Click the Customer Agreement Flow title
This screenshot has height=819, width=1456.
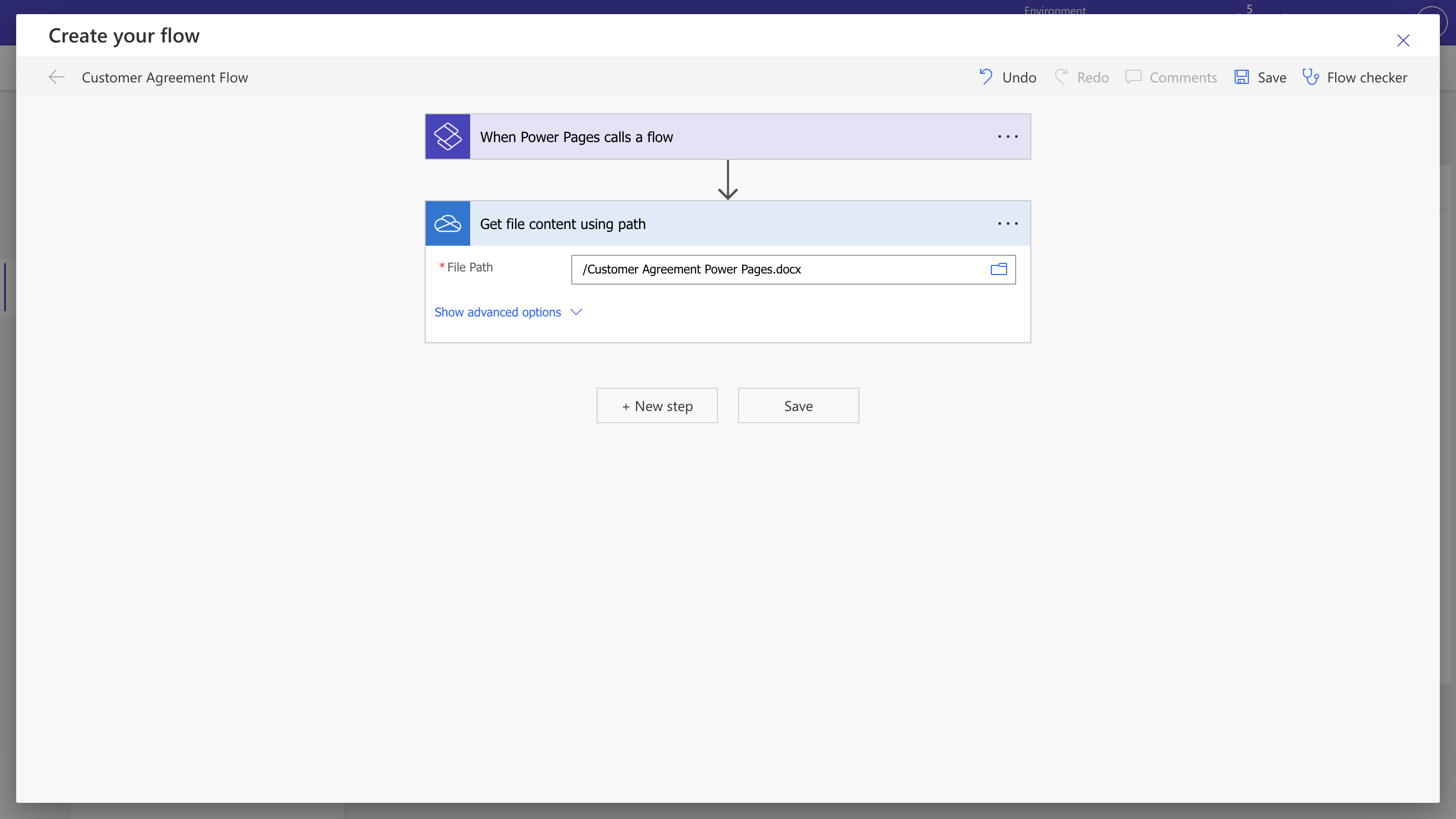(164, 77)
